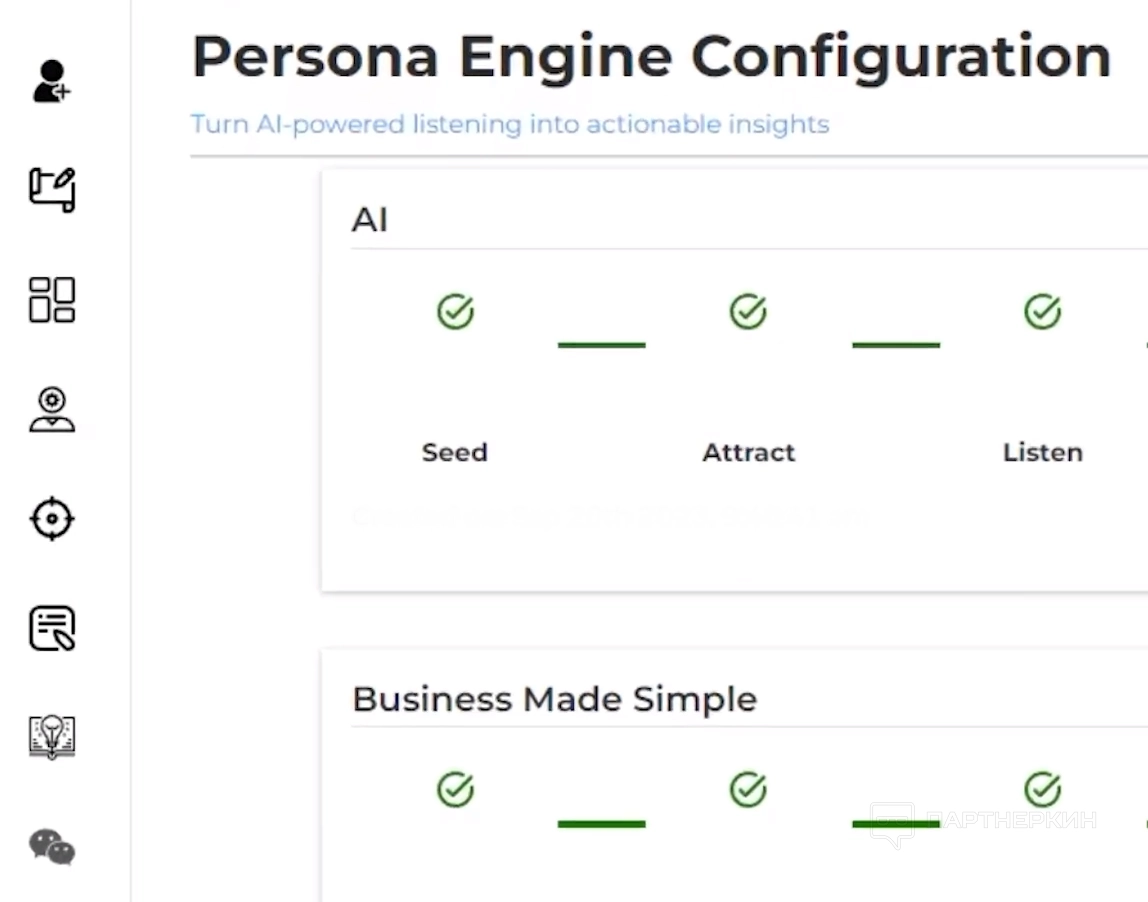Select the Seed step label
1148x902 pixels.
point(455,452)
